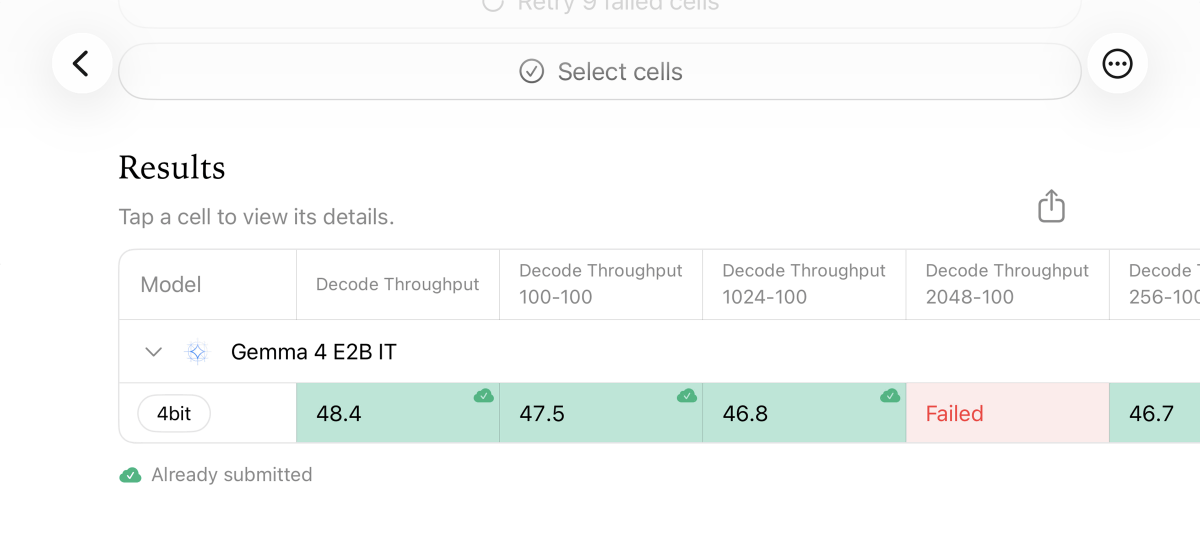Open the 46.7 result cell
1200x552 pixels.
1155,413
